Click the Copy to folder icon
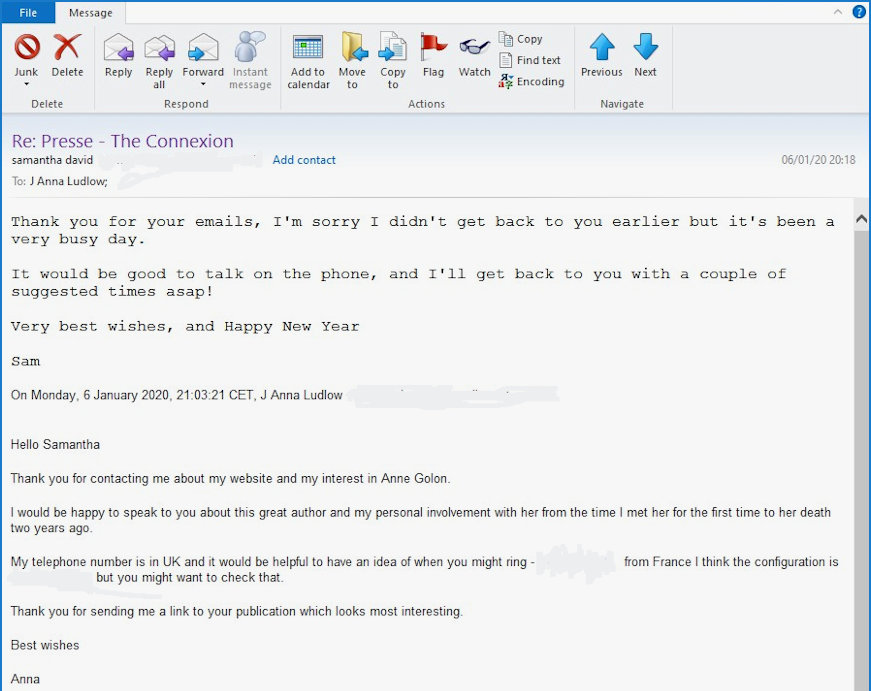The width and height of the screenshot is (871, 691). click(393, 48)
